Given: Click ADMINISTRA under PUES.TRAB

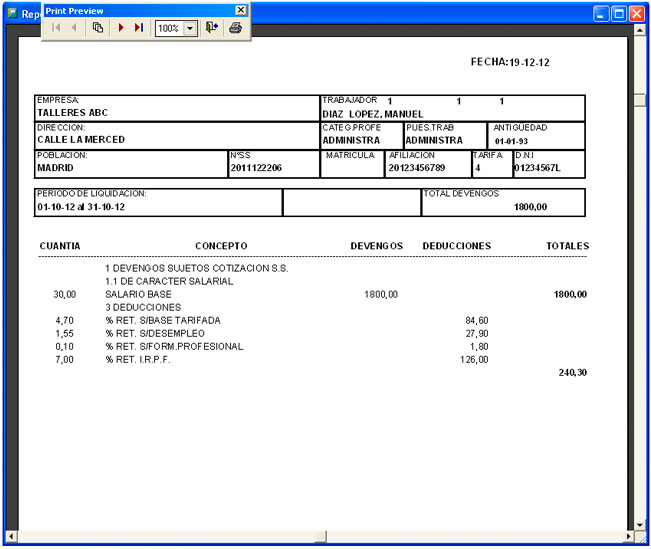Looking at the screenshot, I should point(434,140).
